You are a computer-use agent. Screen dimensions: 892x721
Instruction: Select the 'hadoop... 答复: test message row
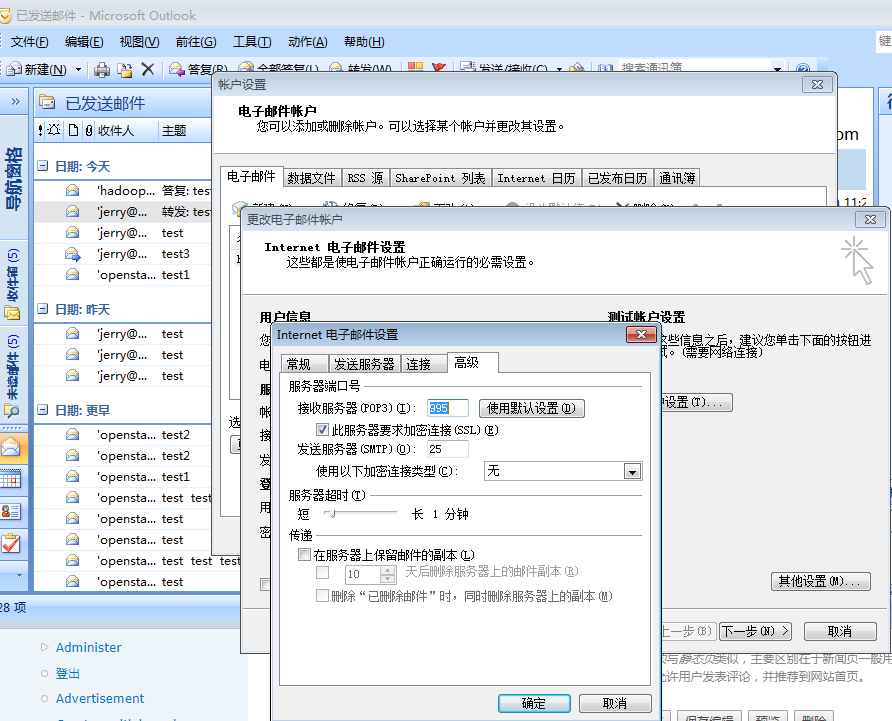pyautogui.click(x=123, y=191)
